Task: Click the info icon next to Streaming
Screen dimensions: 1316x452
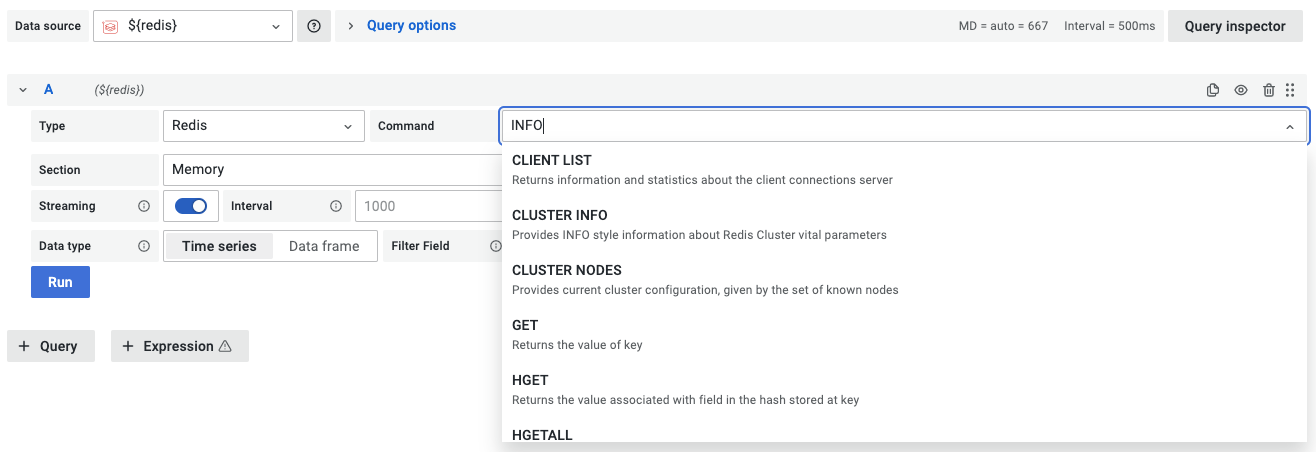Action: (143, 206)
